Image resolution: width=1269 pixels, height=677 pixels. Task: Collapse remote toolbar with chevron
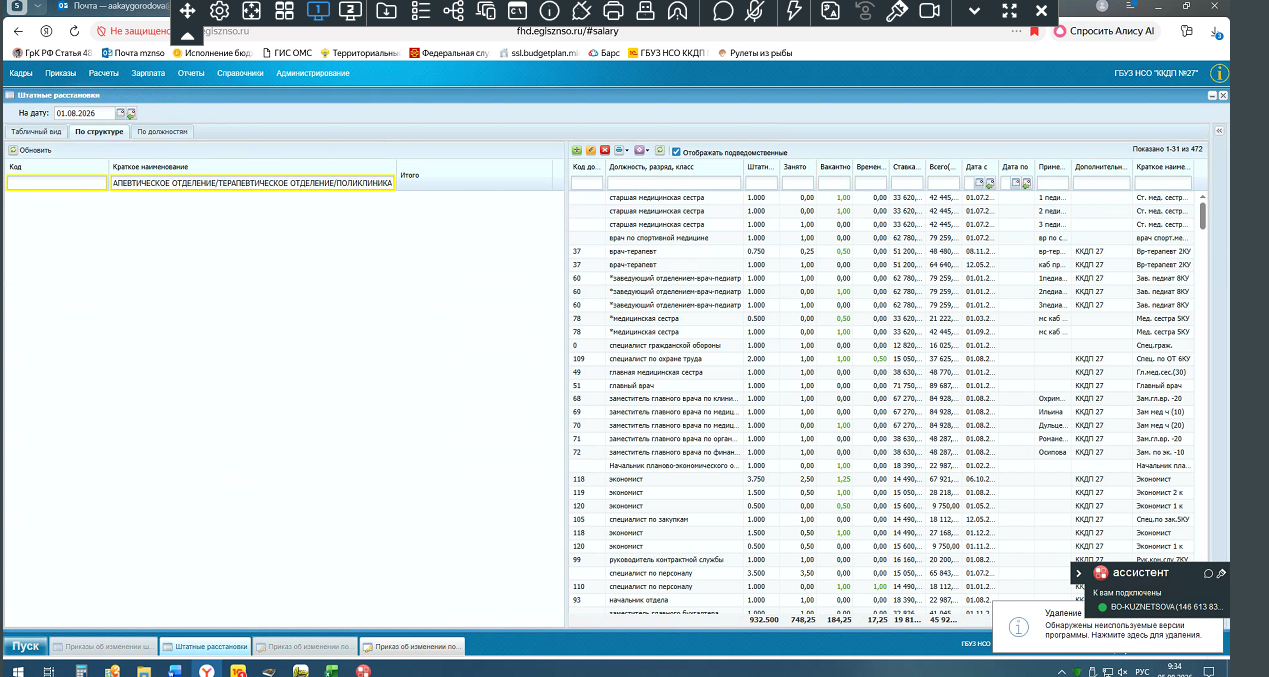click(976, 12)
